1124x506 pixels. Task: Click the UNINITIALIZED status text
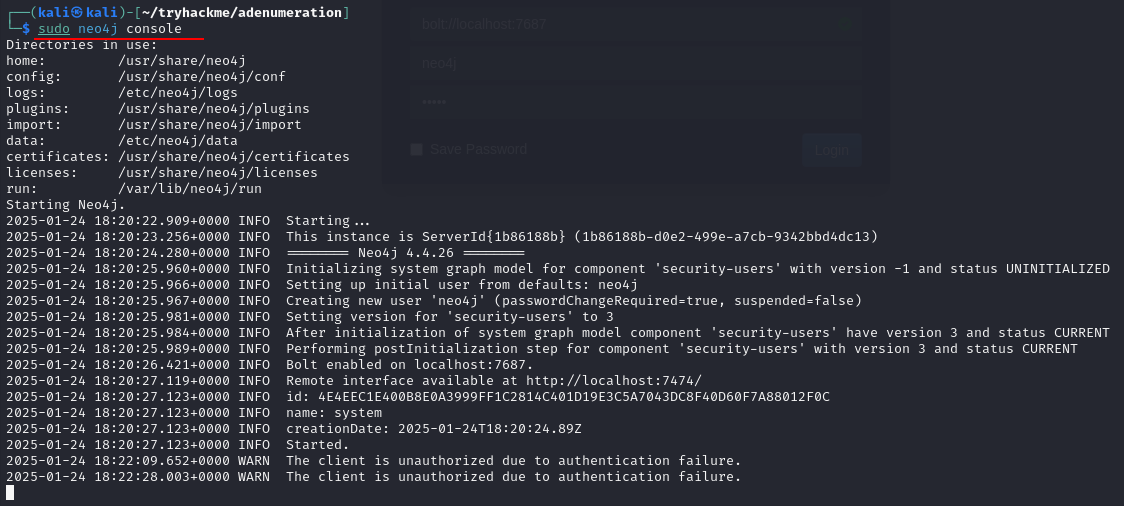[1057, 269]
